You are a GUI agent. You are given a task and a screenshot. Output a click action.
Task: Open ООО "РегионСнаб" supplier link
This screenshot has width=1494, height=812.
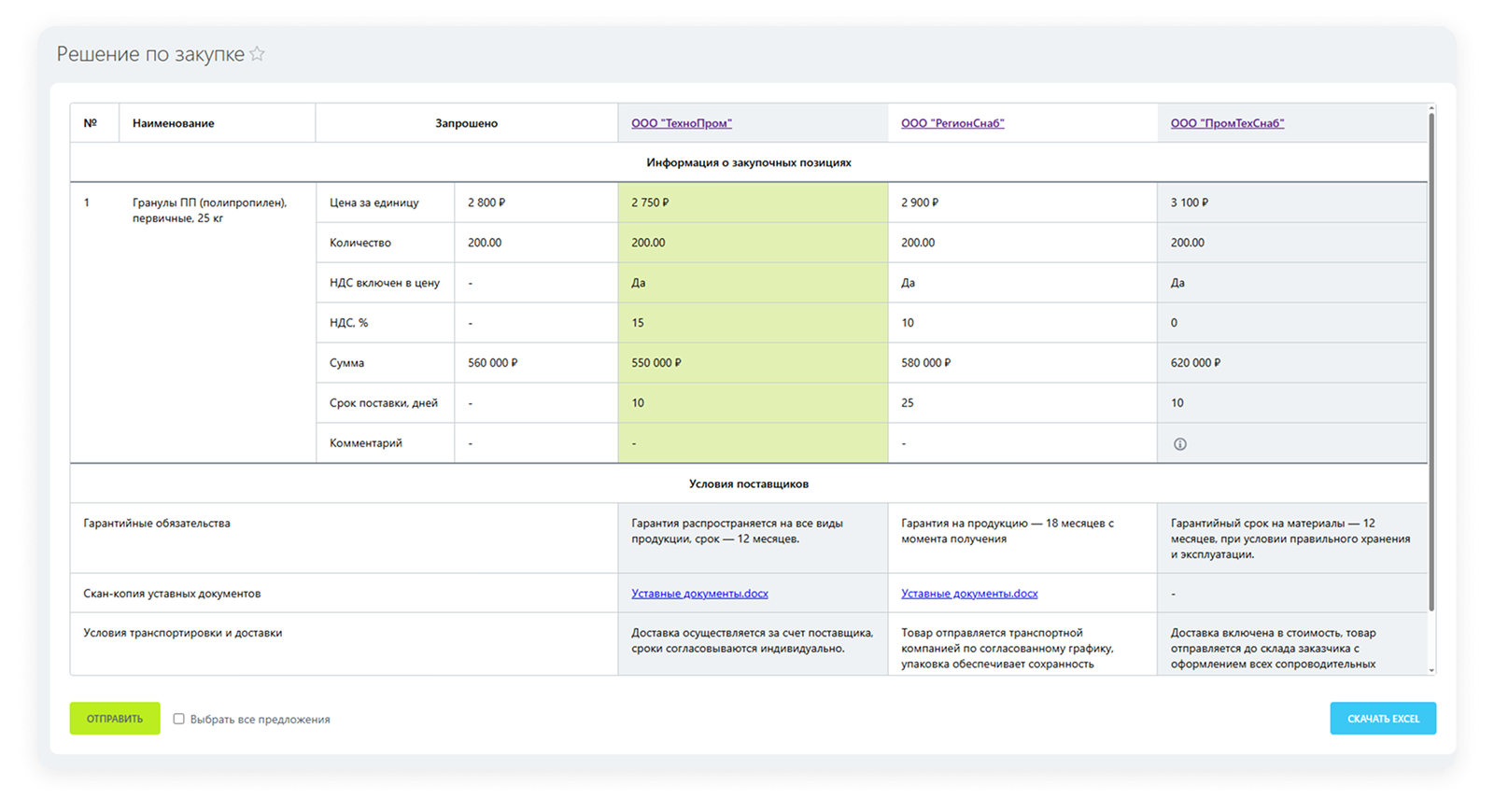[952, 123]
